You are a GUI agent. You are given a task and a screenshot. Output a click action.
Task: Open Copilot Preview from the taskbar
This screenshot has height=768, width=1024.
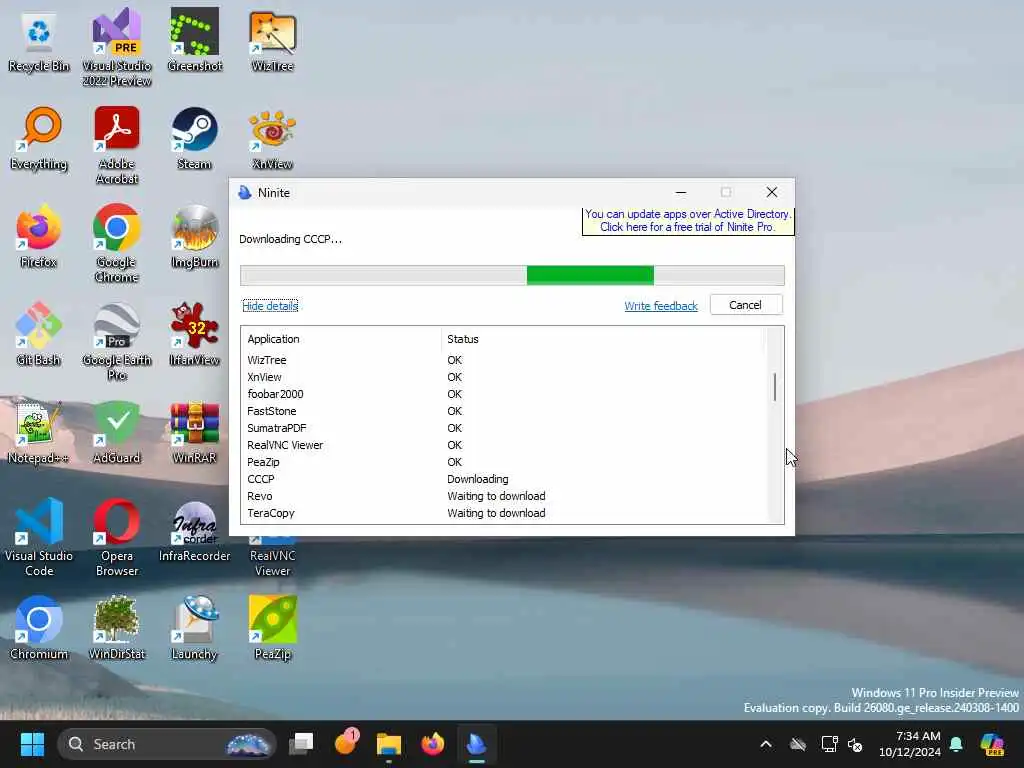point(992,744)
